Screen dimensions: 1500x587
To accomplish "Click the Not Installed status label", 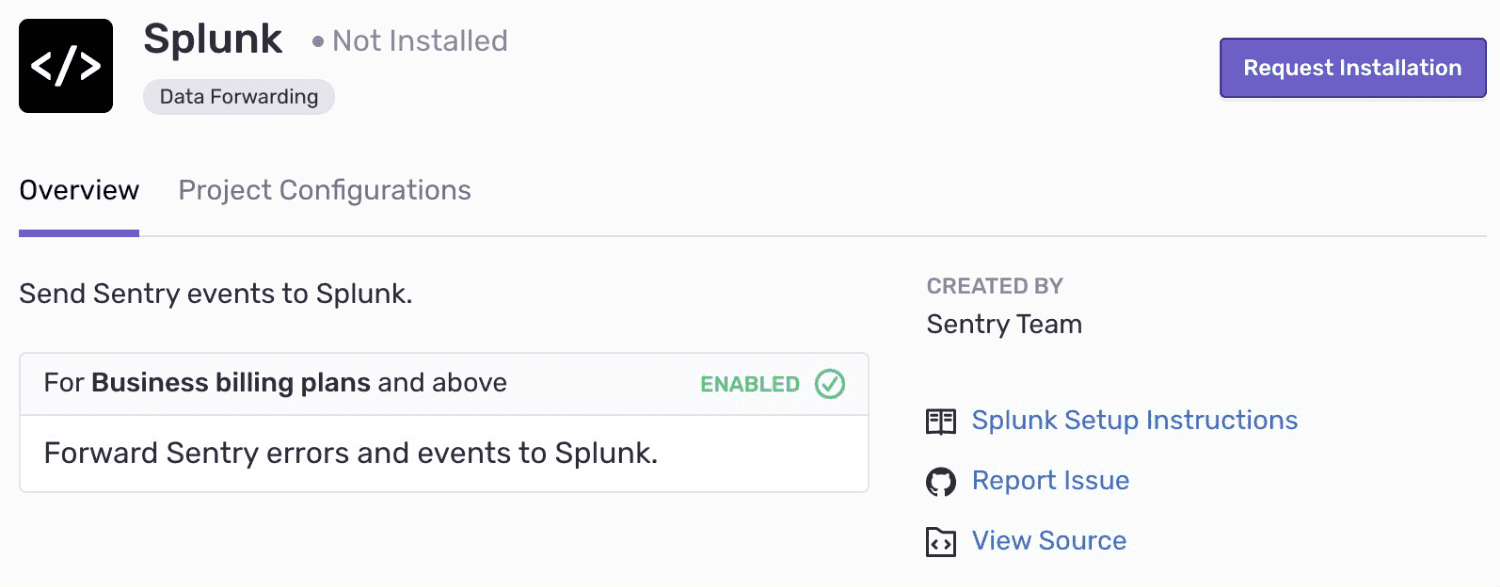I will [x=419, y=41].
